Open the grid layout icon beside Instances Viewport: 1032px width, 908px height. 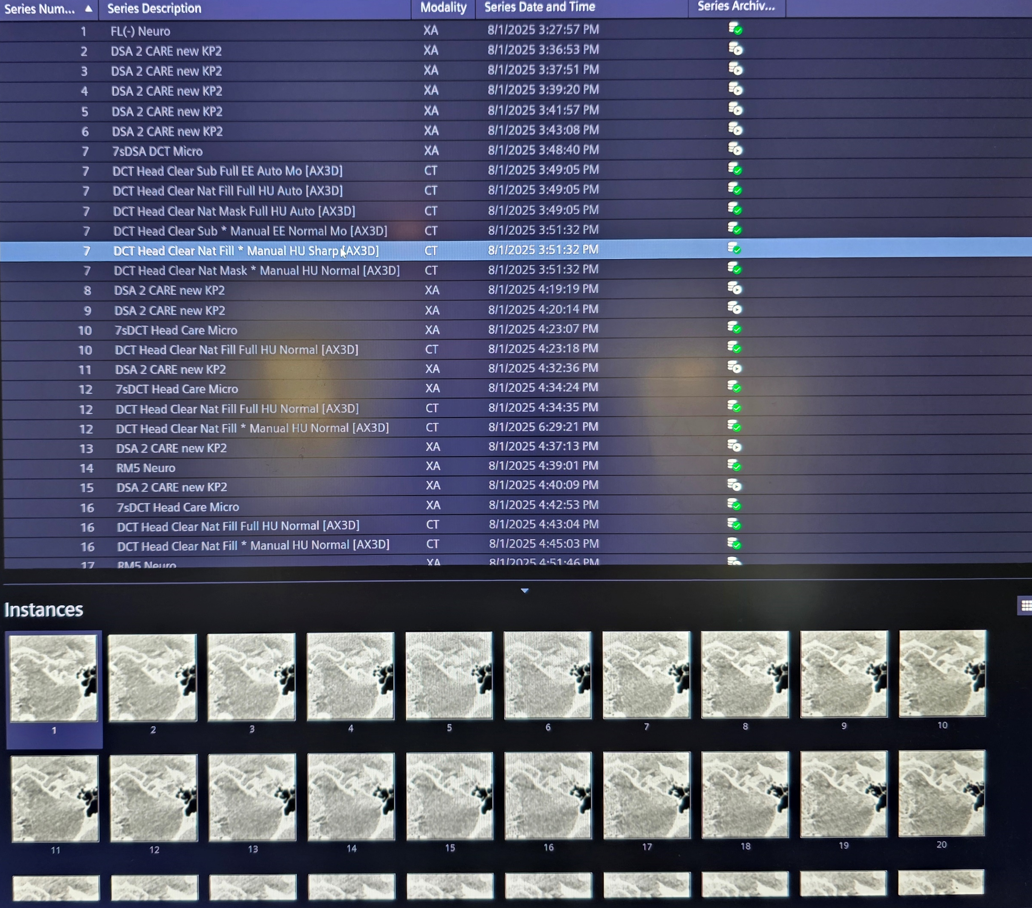(x=1024, y=605)
